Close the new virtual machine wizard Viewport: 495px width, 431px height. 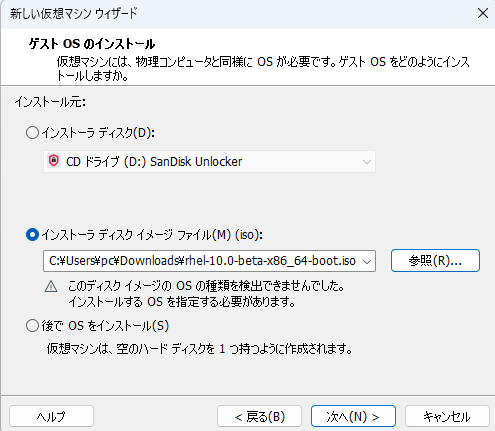[483, 14]
